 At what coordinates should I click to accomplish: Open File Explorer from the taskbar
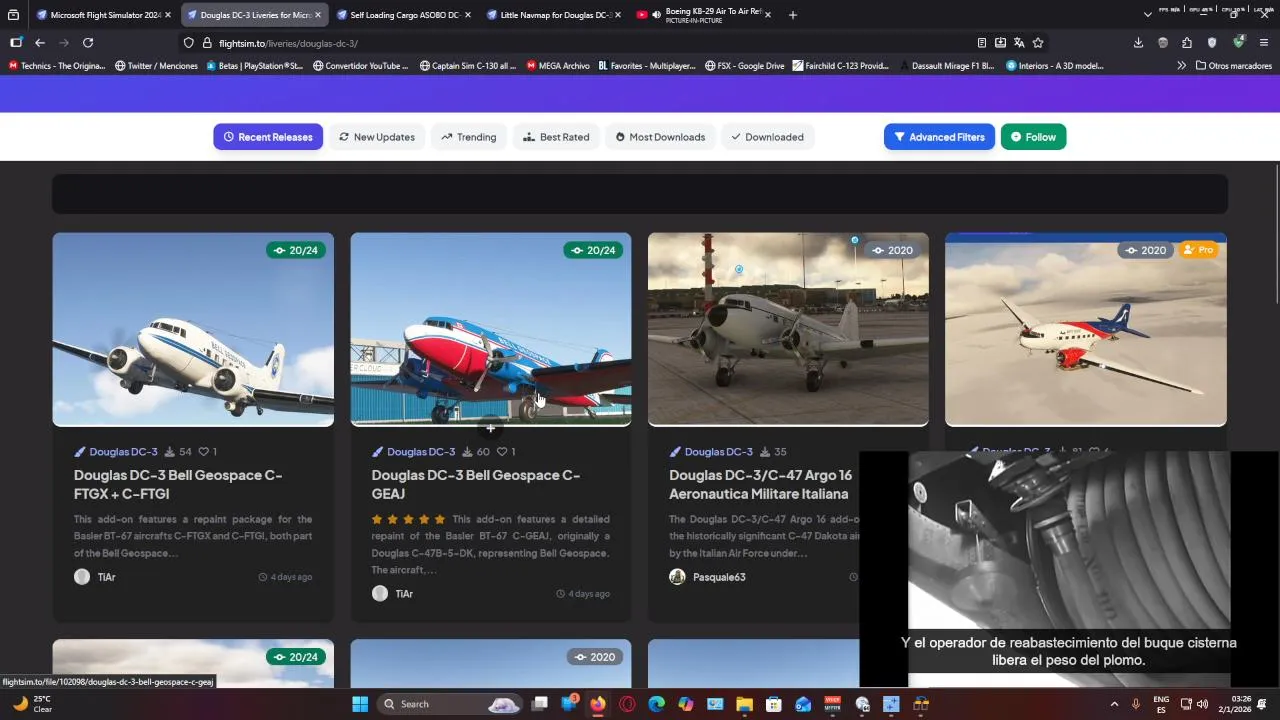(x=744, y=704)
